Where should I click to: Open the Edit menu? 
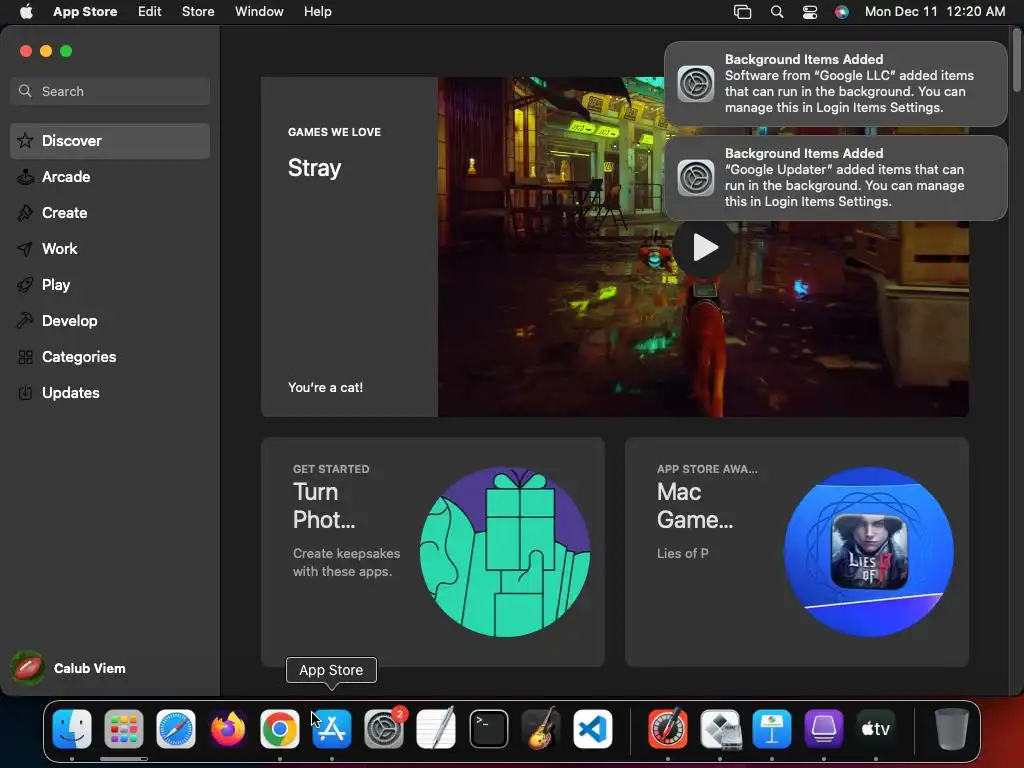point(150,12)
